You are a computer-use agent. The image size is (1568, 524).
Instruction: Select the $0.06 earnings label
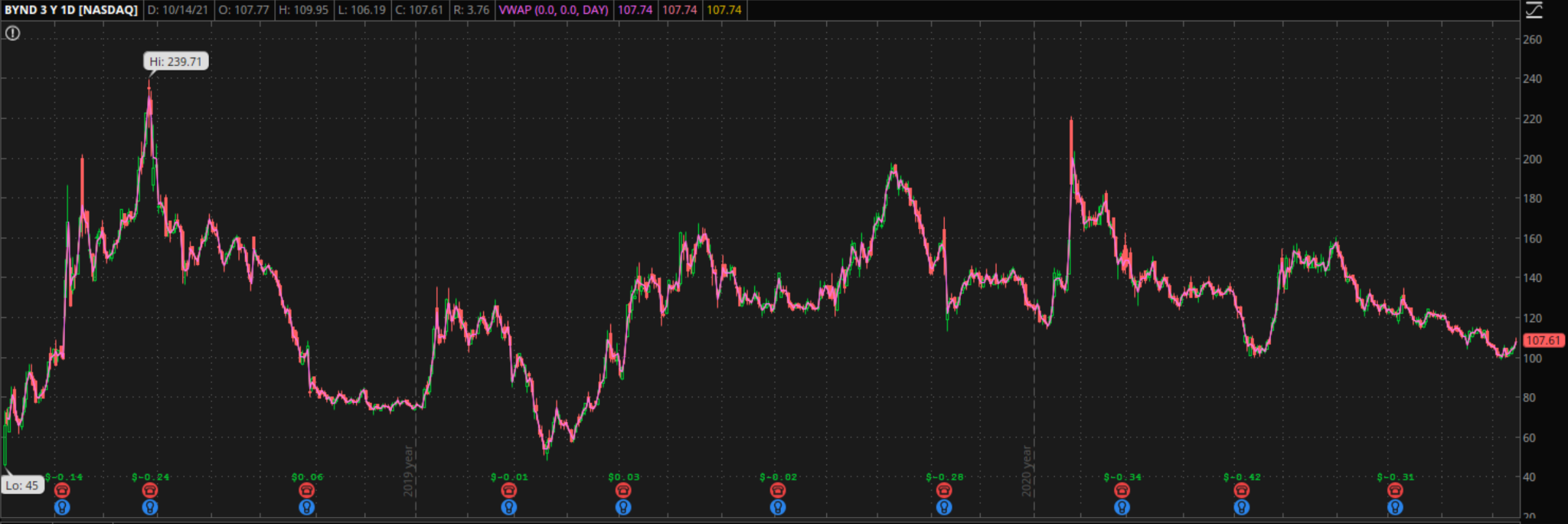(x=307, y=477)
